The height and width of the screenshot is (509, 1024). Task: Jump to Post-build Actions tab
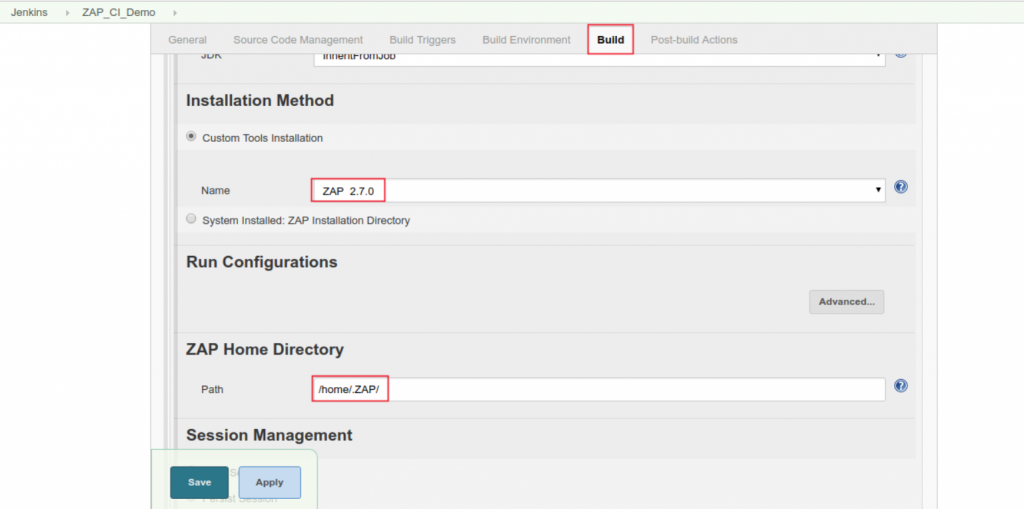(693, 40)
